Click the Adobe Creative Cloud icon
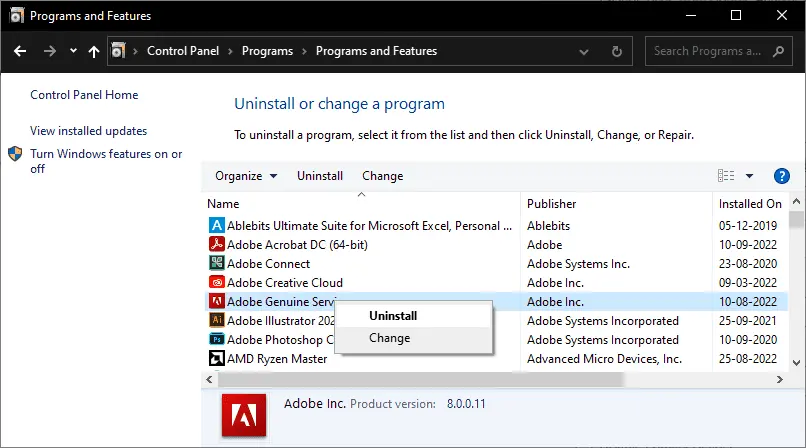Viewport: 806px width, 448px height. (x=216, y=283)
